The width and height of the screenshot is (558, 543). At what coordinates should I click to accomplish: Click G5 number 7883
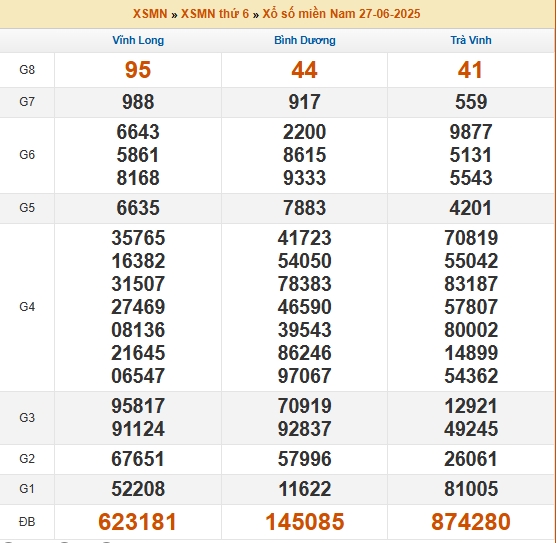click(304, 208)
